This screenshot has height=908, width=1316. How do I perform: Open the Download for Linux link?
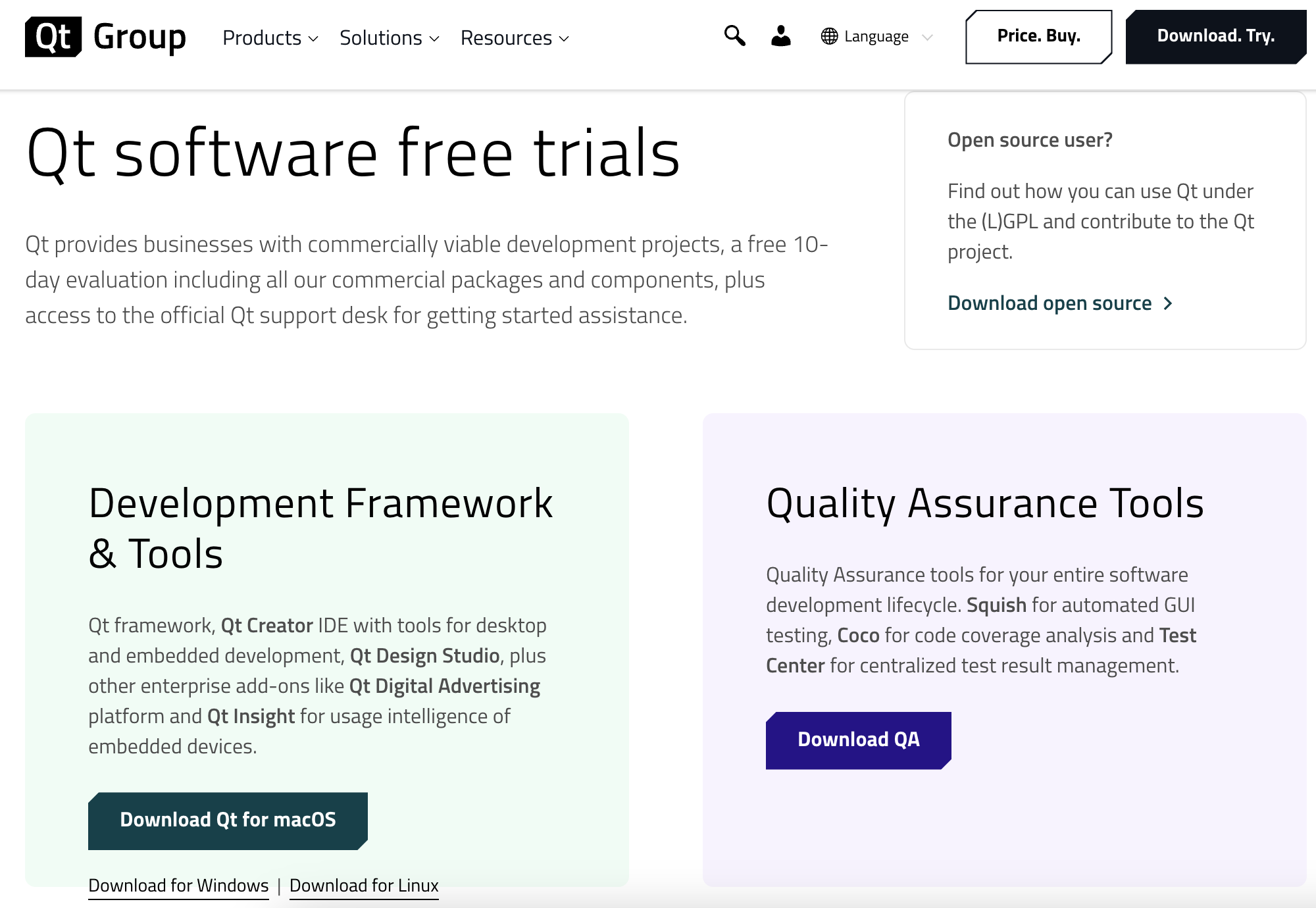pos(364,886)
